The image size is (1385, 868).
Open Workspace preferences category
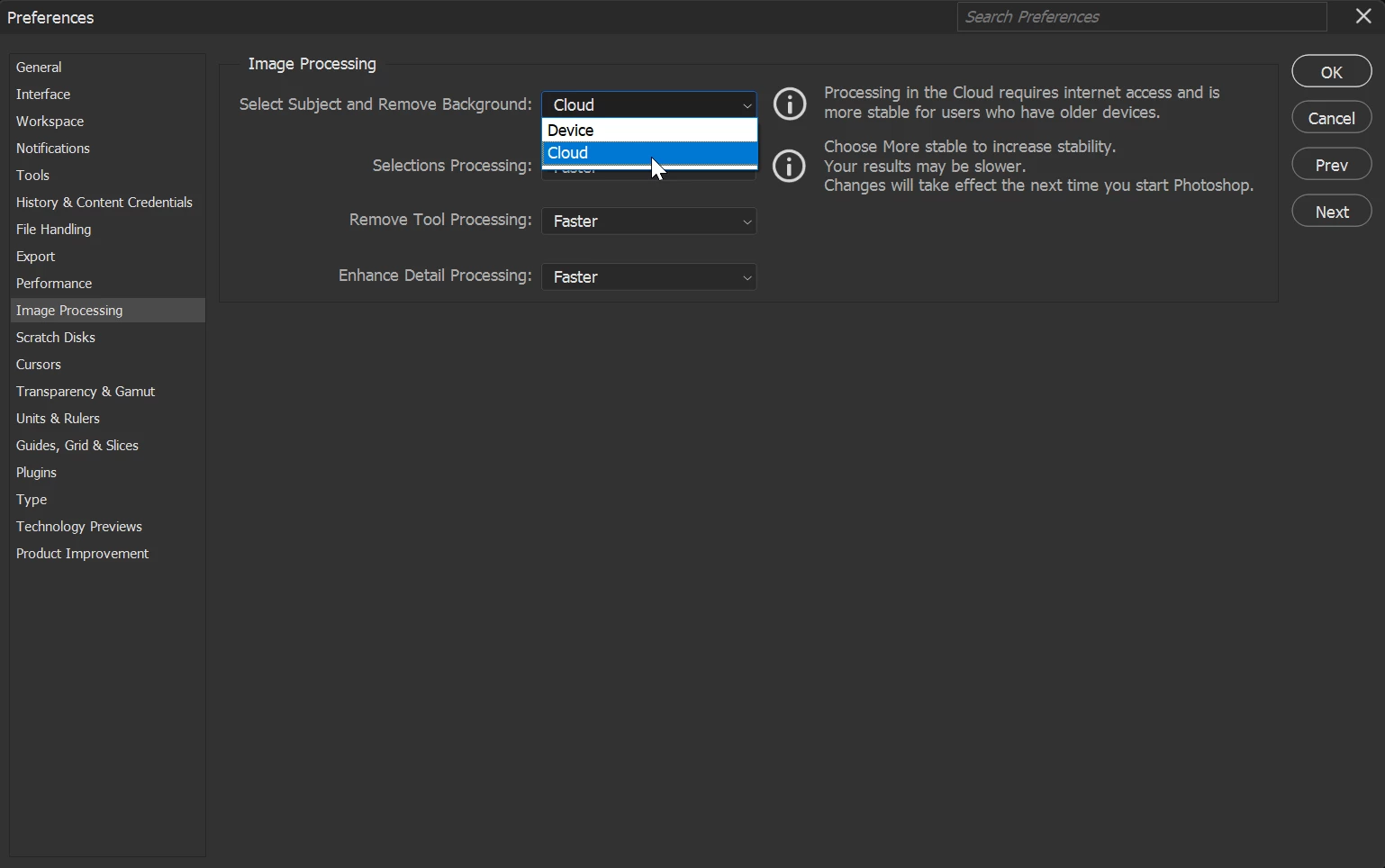107,121
